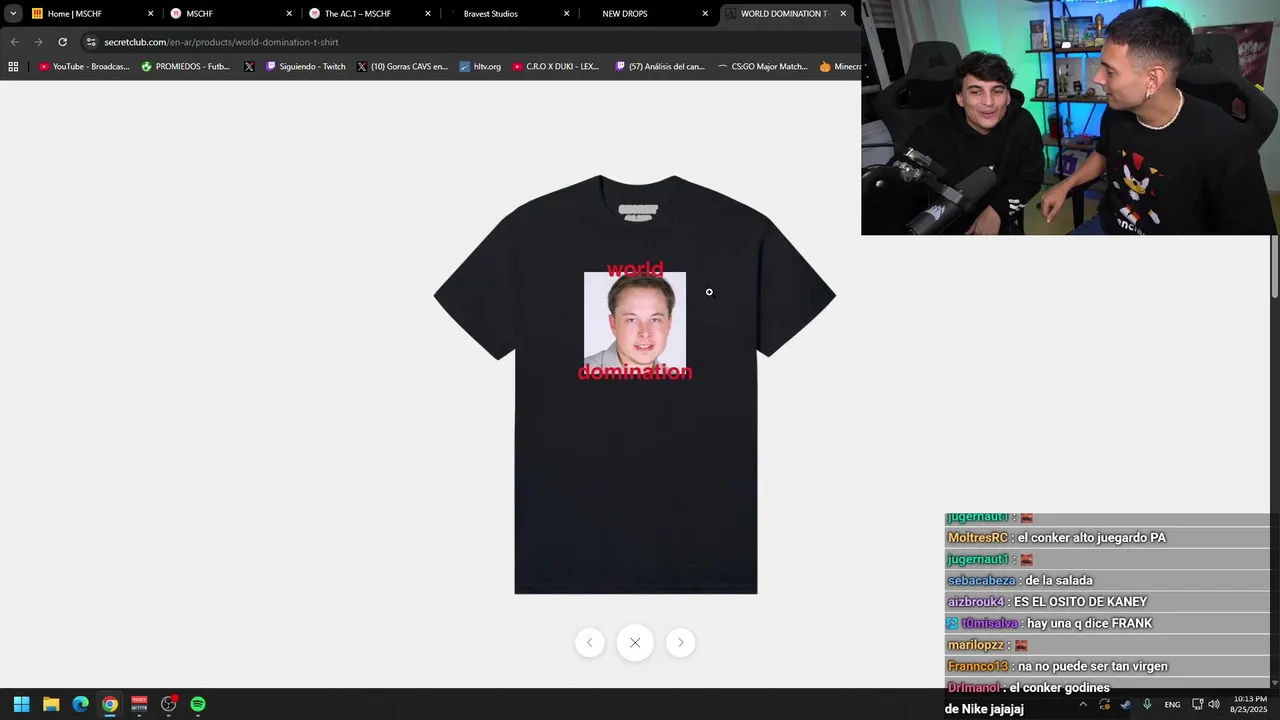Open the Chrome apps grid icon
This screenshot has height=720, width=1280.
click(x=13, y=67)
